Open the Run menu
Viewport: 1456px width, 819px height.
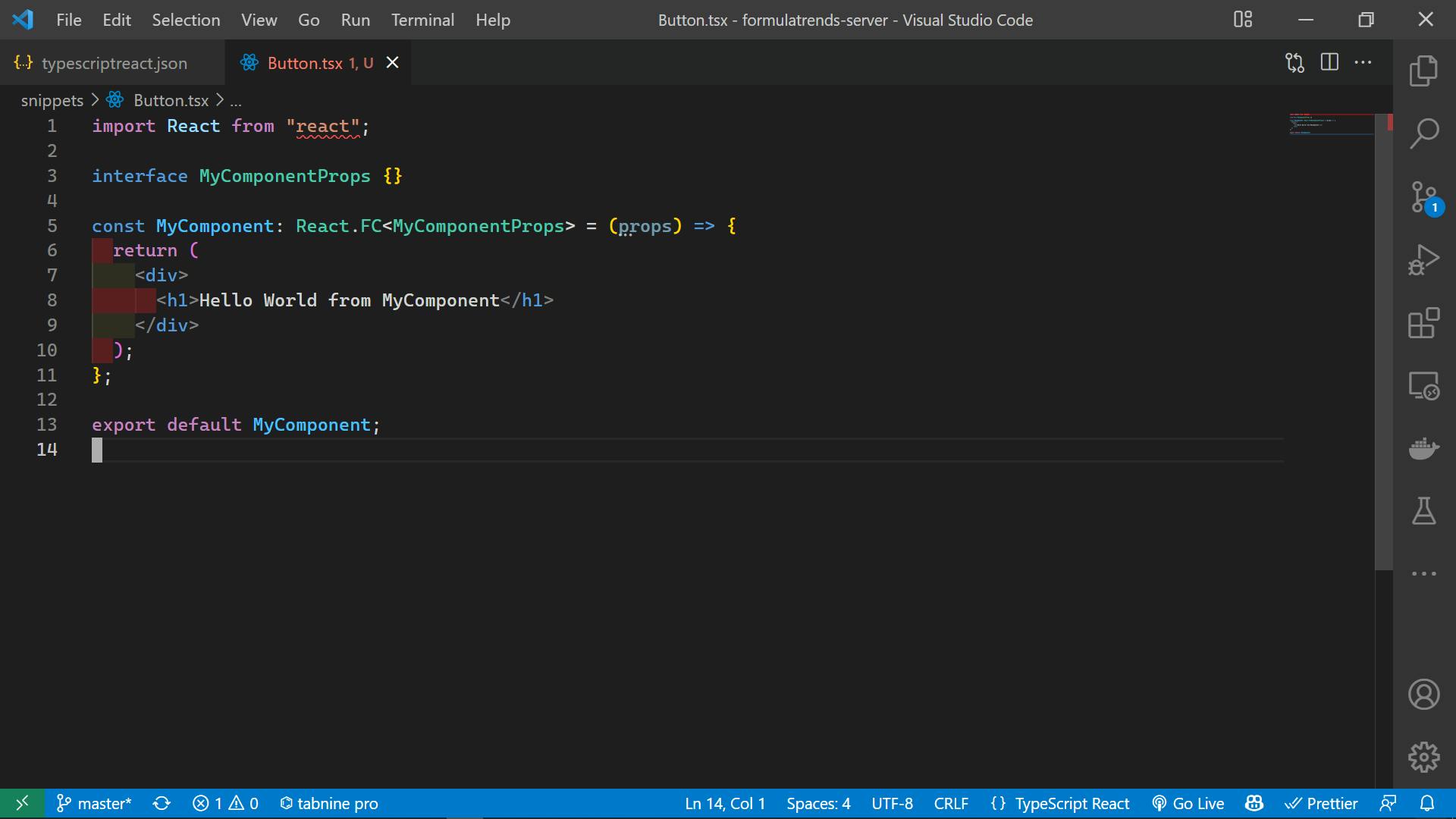pyautogui.click(x=356, y=20)
